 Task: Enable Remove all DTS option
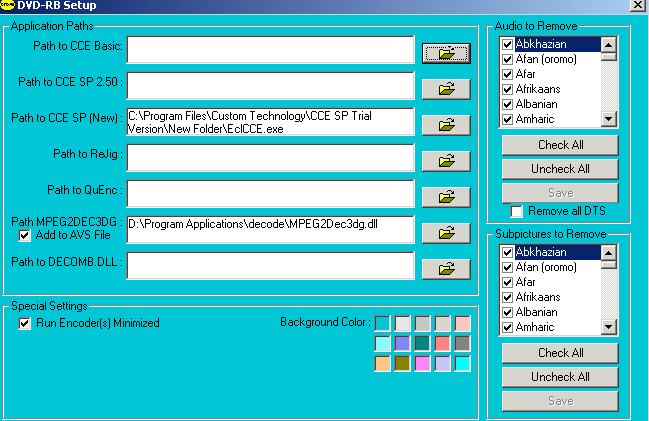(516, 212)
